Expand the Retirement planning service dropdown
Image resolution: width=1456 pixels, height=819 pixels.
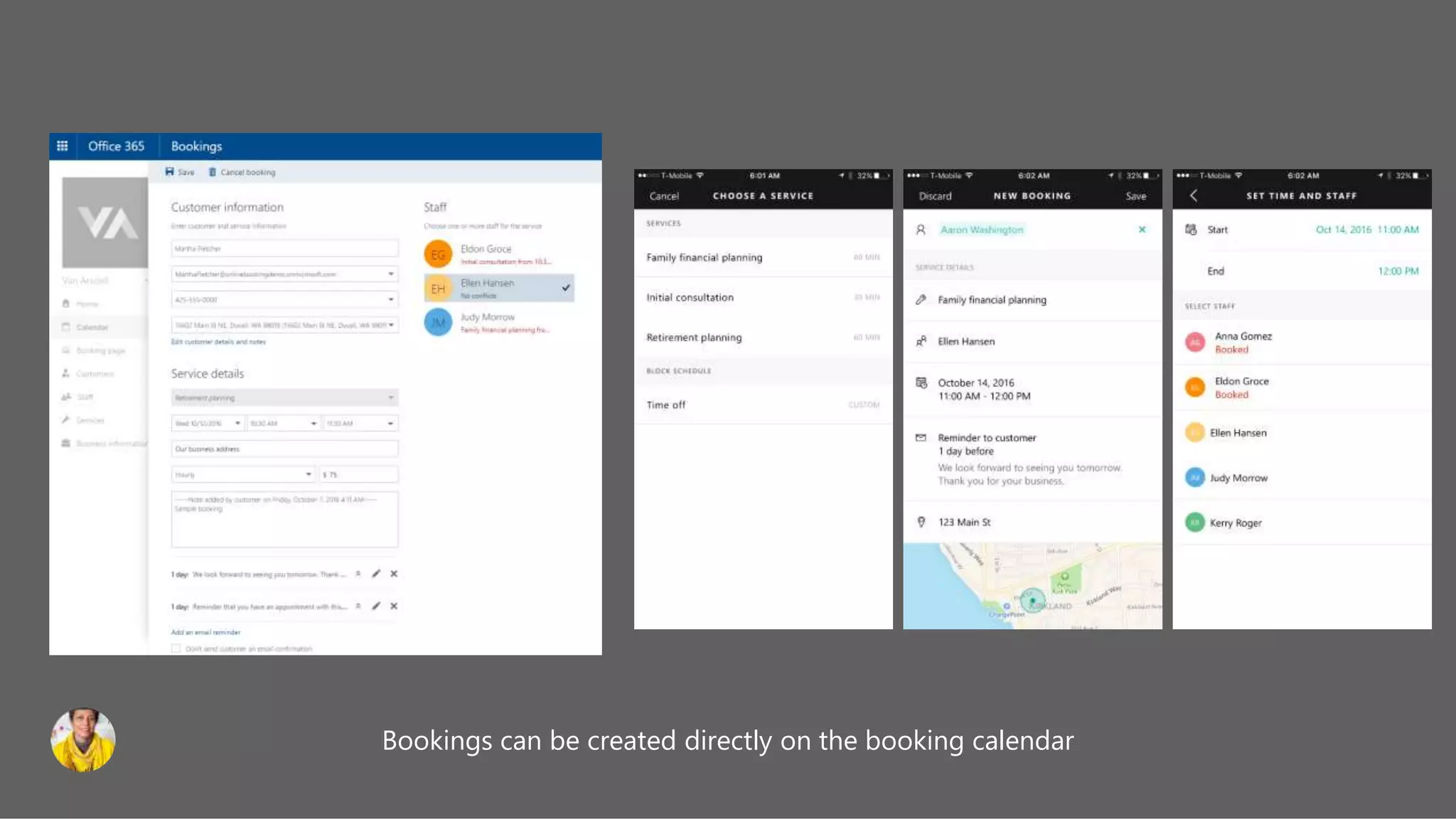tap(391, 397)
